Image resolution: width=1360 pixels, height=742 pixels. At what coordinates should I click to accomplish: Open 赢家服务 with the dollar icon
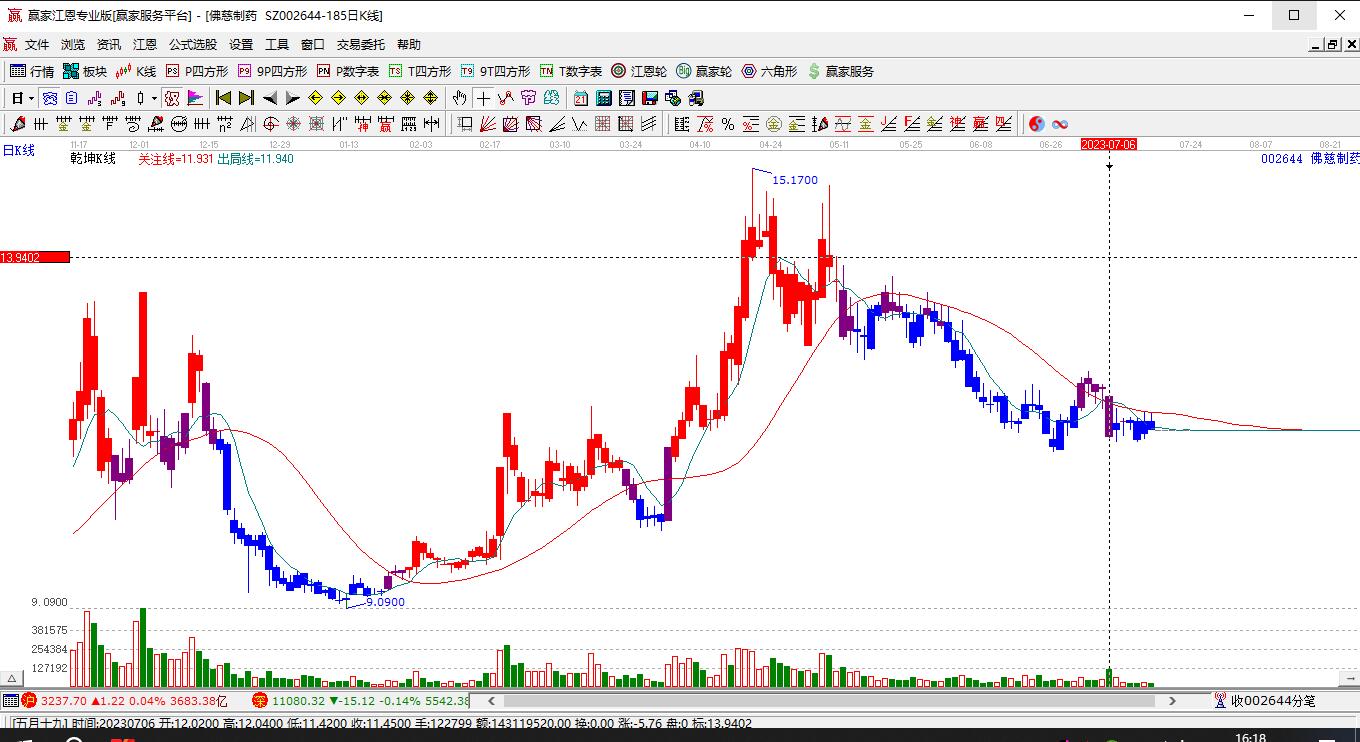840,71
